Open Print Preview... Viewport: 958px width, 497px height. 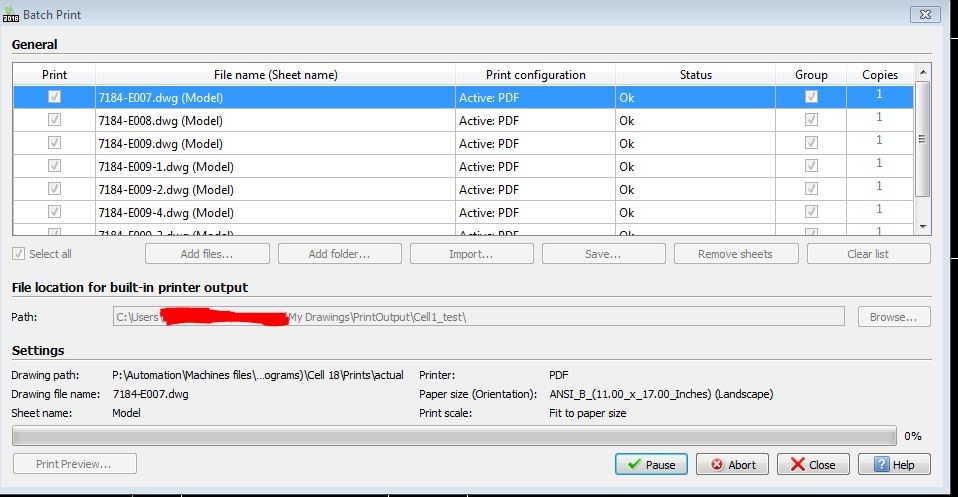coord(75,463)
